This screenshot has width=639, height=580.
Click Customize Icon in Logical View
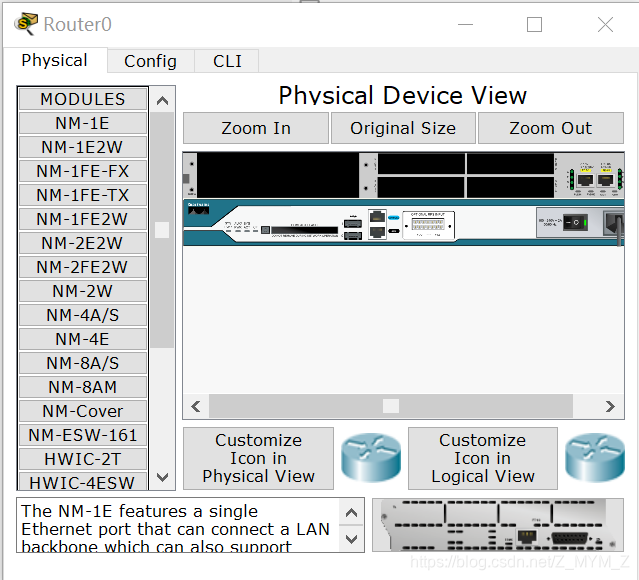[483, 459]
